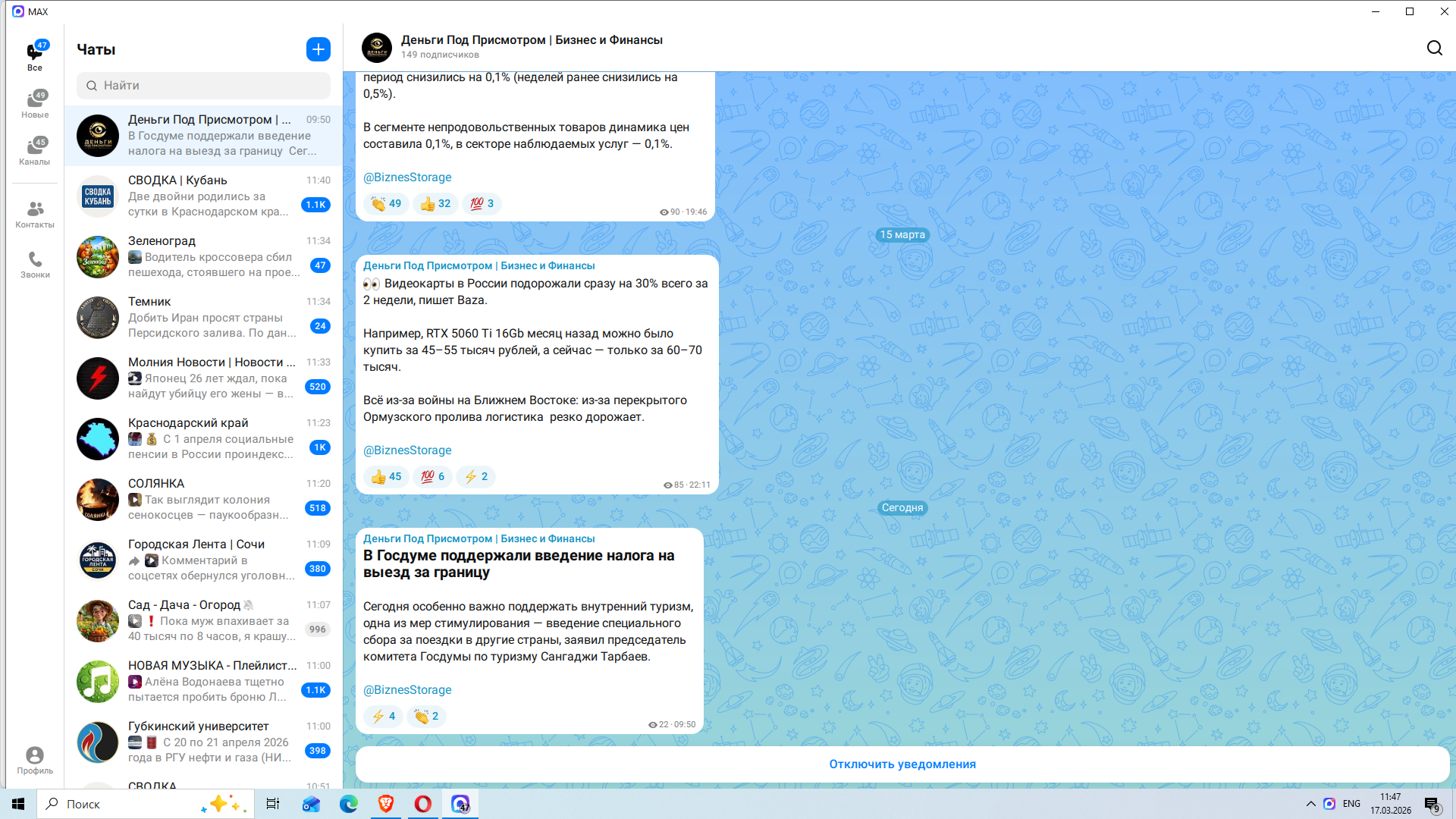Open the СВОДКА | Кубань chat

(x=205, y=196)
